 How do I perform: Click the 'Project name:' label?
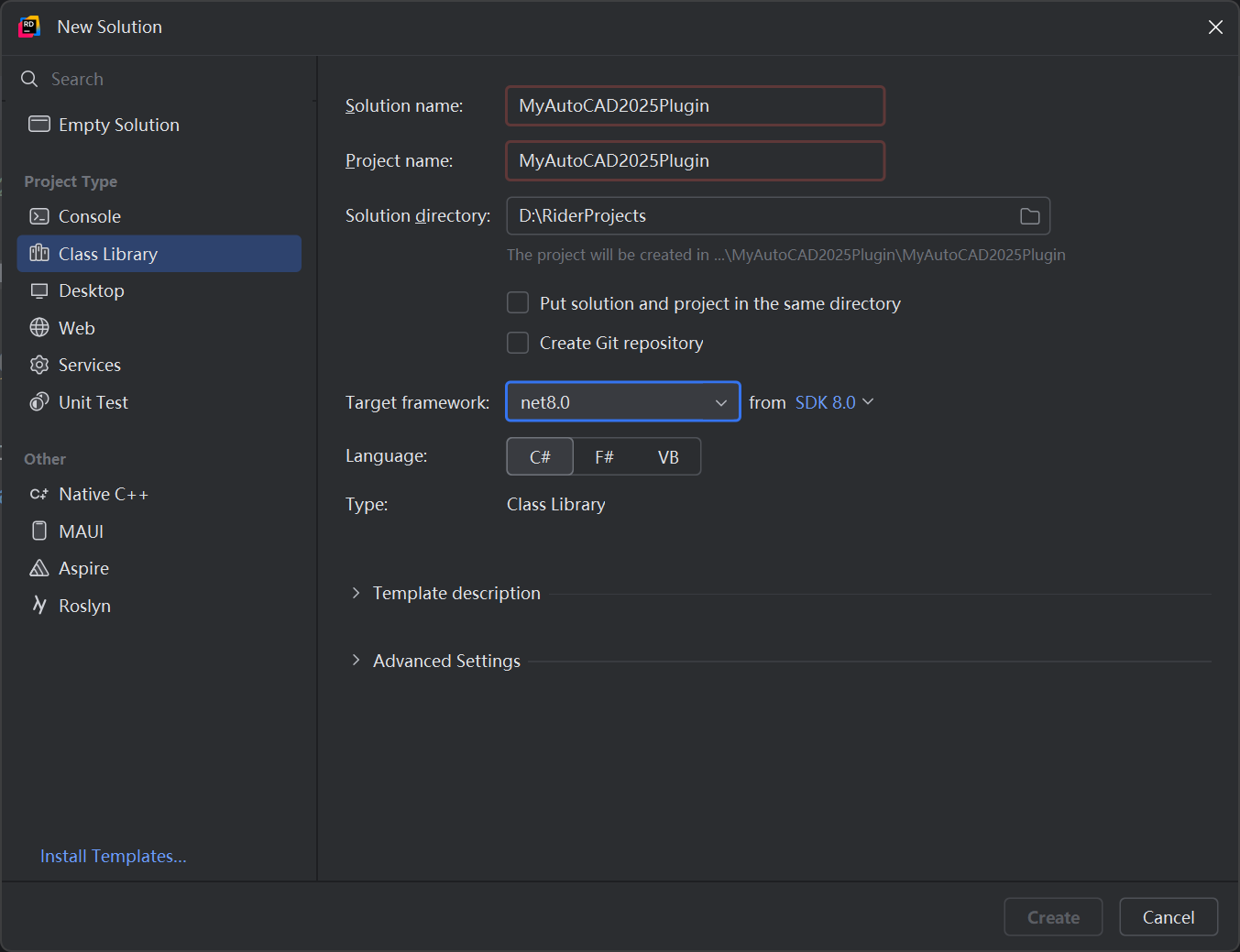[x=400, y=160]
